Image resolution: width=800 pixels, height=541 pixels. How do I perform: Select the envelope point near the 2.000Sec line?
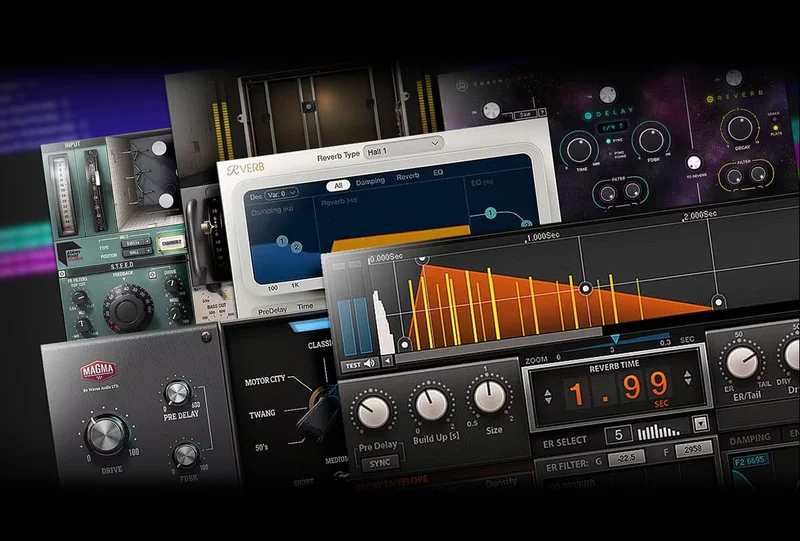(718, 302)
